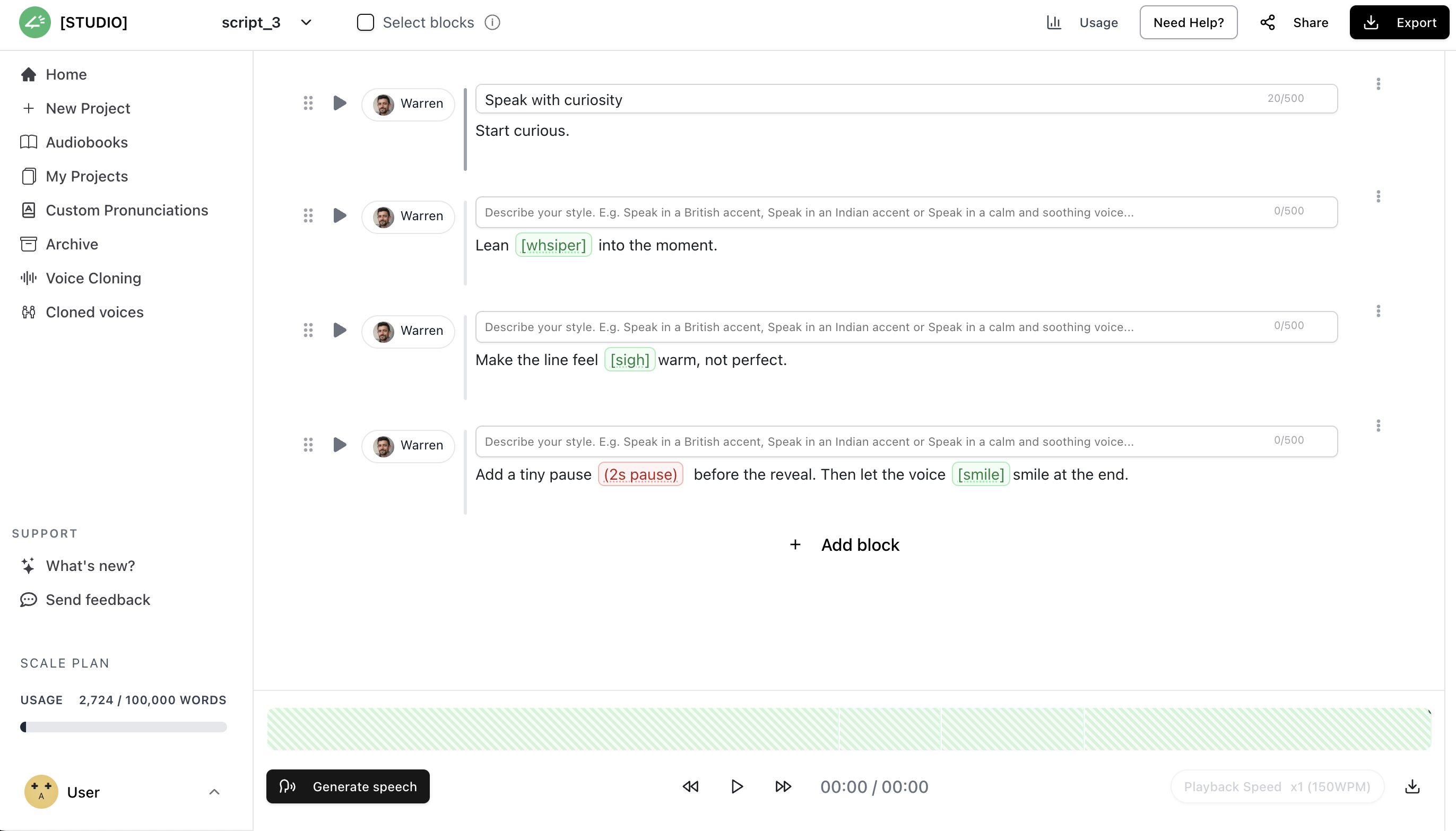Play the 'Lean into the moment' block

point(340,216)
